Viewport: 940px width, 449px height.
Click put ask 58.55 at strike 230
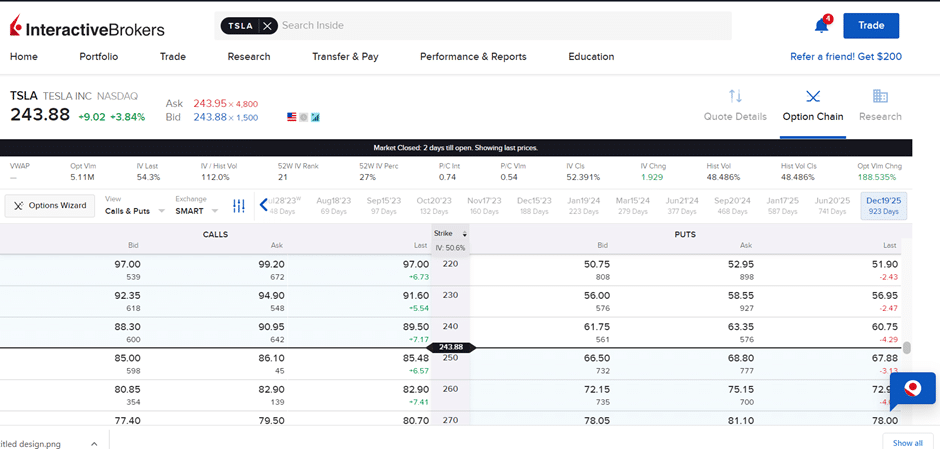(740, 296)
